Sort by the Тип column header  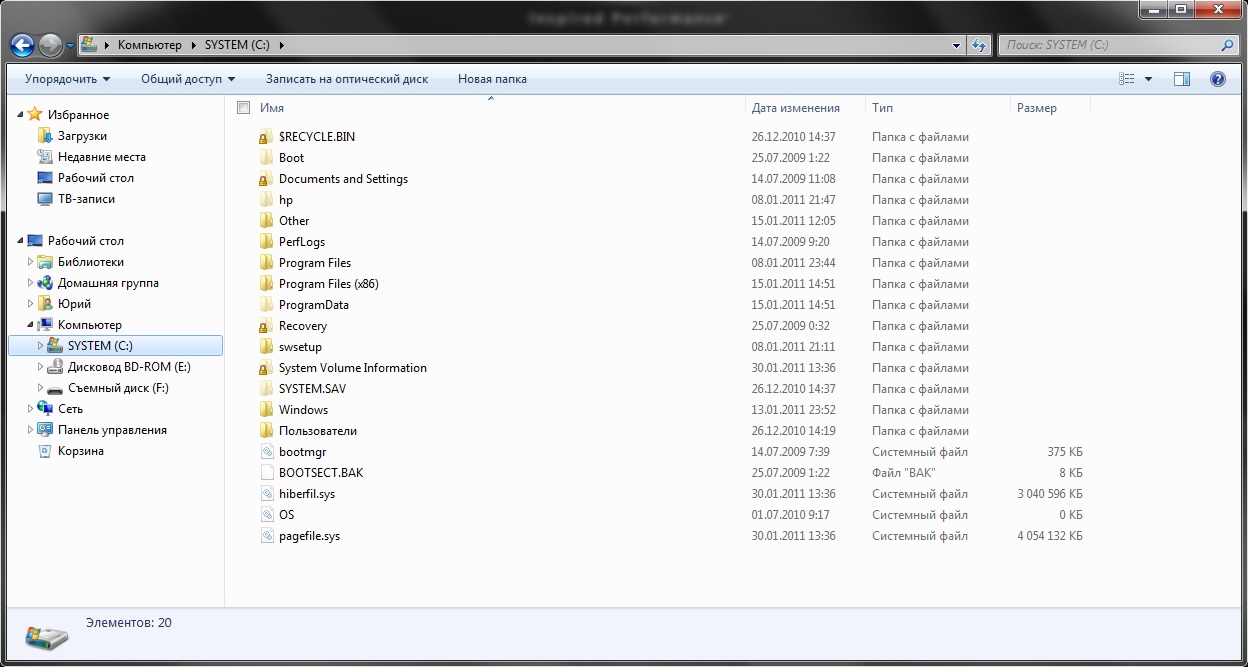tap(882, 108)
